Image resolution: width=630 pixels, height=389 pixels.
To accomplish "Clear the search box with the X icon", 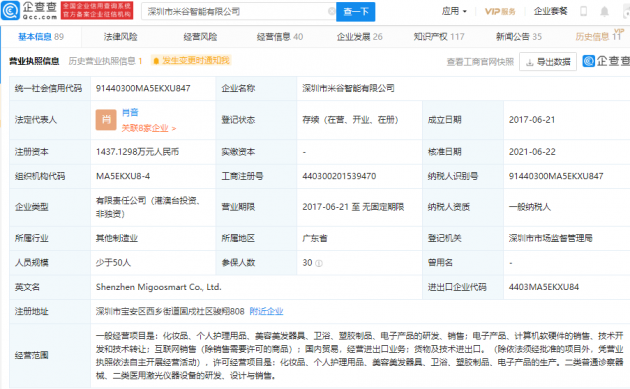I will click(x=331, y=11).
